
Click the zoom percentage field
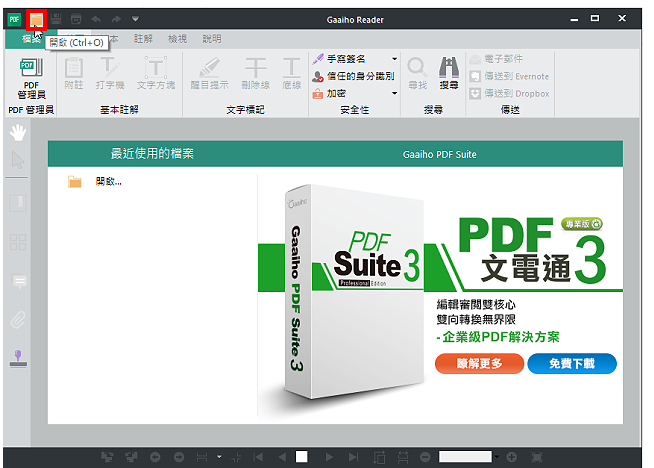465,457
